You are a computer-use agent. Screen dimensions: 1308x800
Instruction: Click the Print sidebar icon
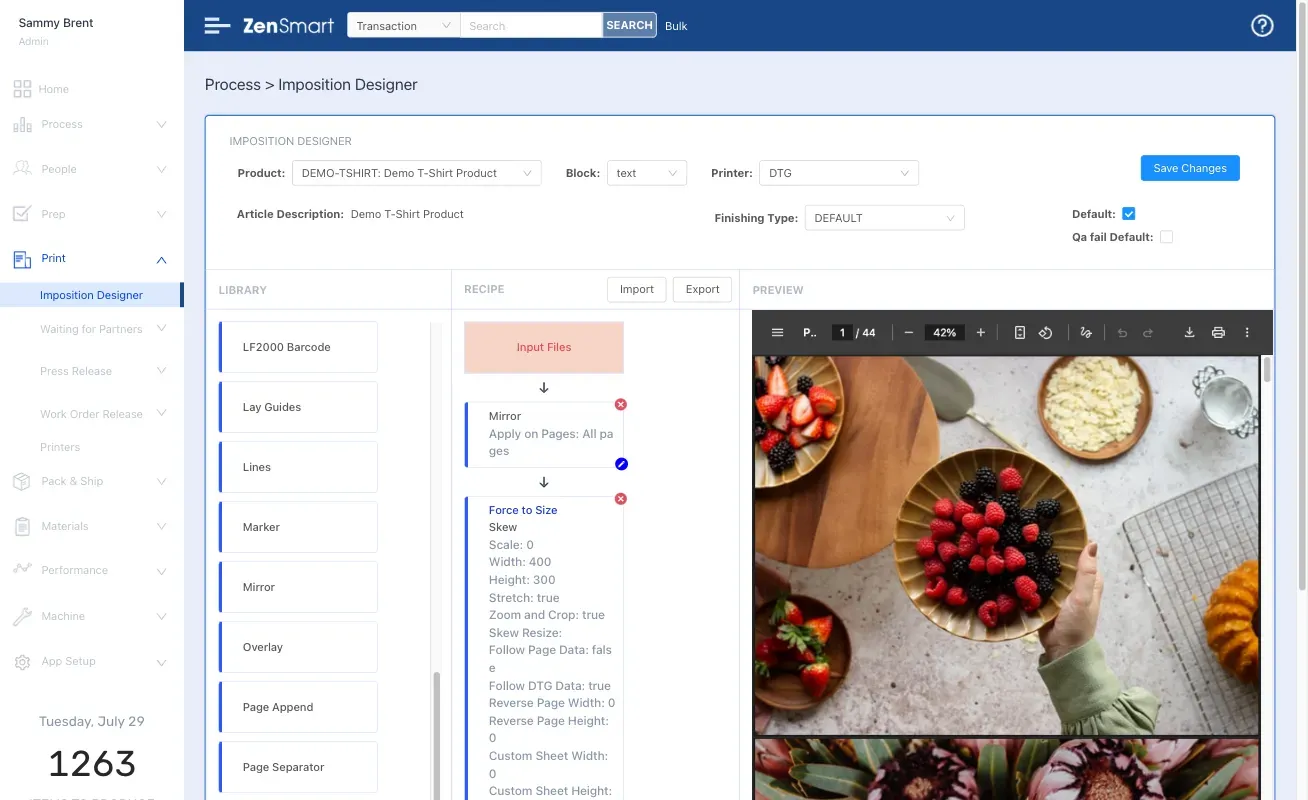pos(22,259)
